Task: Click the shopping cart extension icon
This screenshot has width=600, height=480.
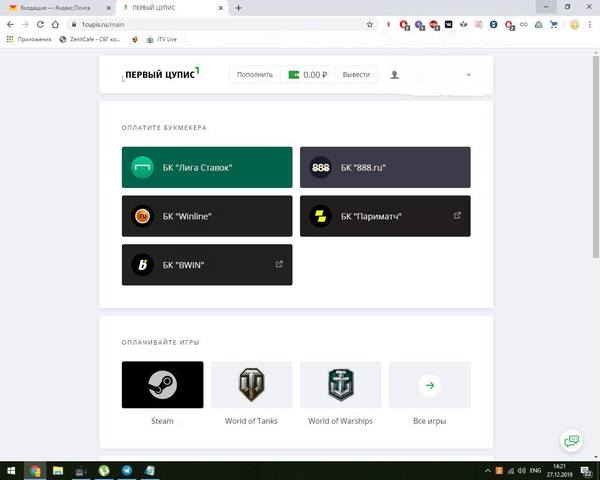Action: [553, 24]
